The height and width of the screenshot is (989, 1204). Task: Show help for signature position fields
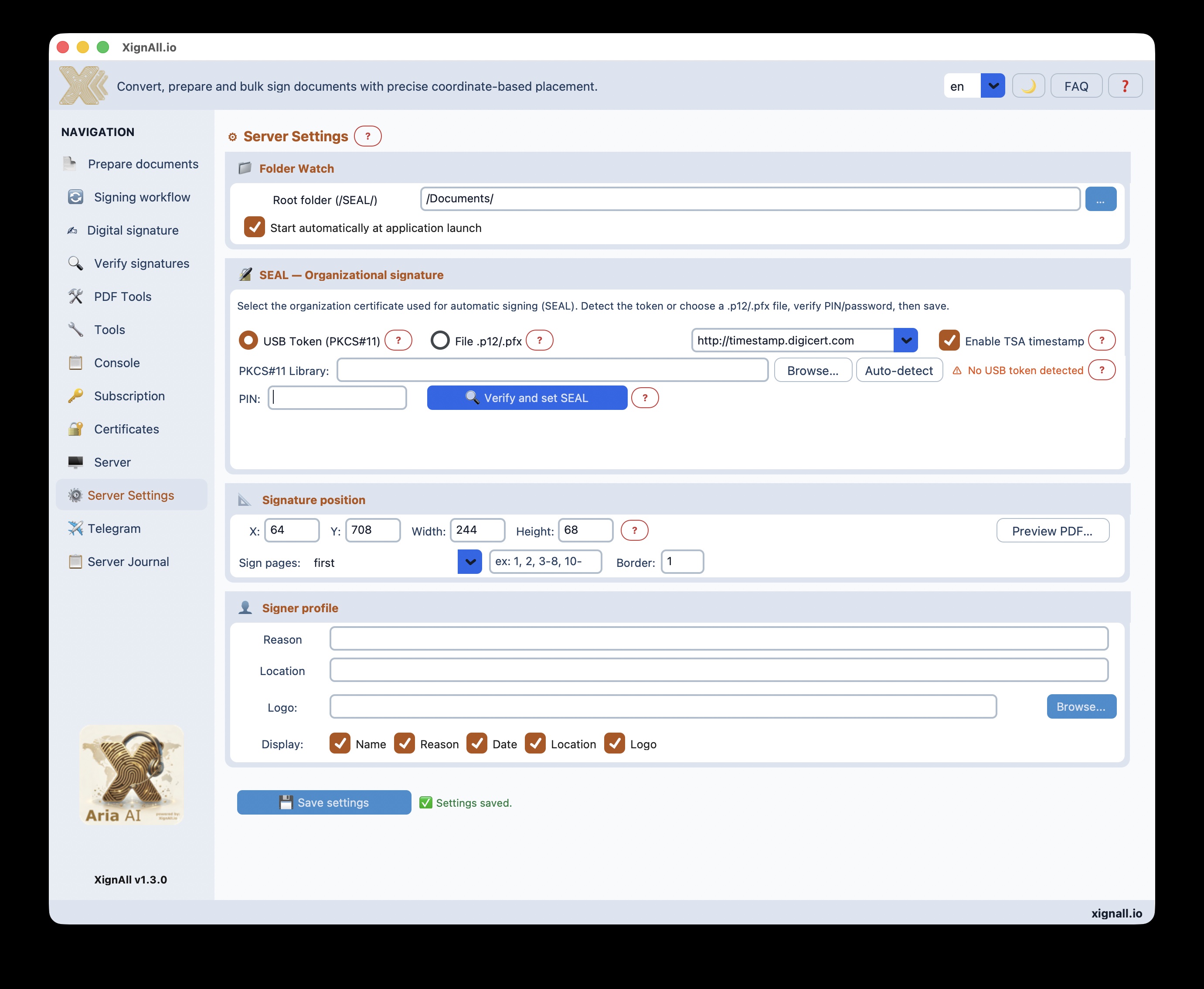634,530
